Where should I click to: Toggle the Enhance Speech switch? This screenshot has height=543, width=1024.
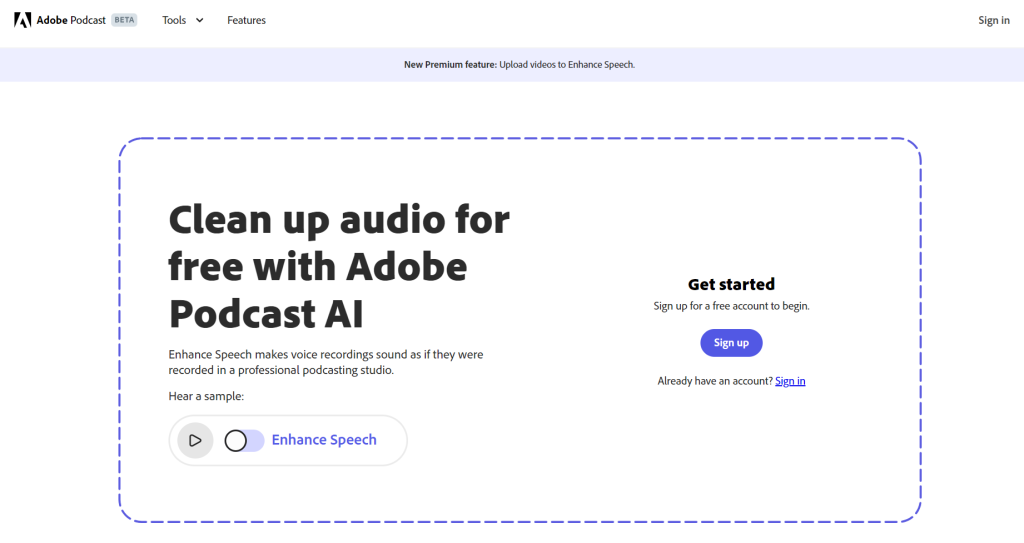[244, 440]
